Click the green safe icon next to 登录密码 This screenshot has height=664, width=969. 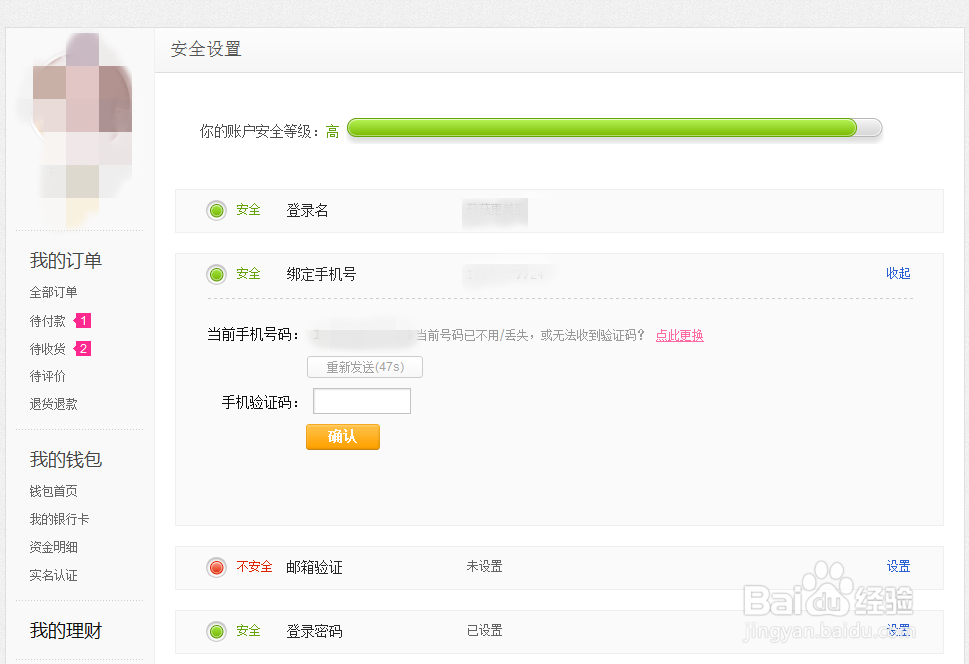coord(217,631)
